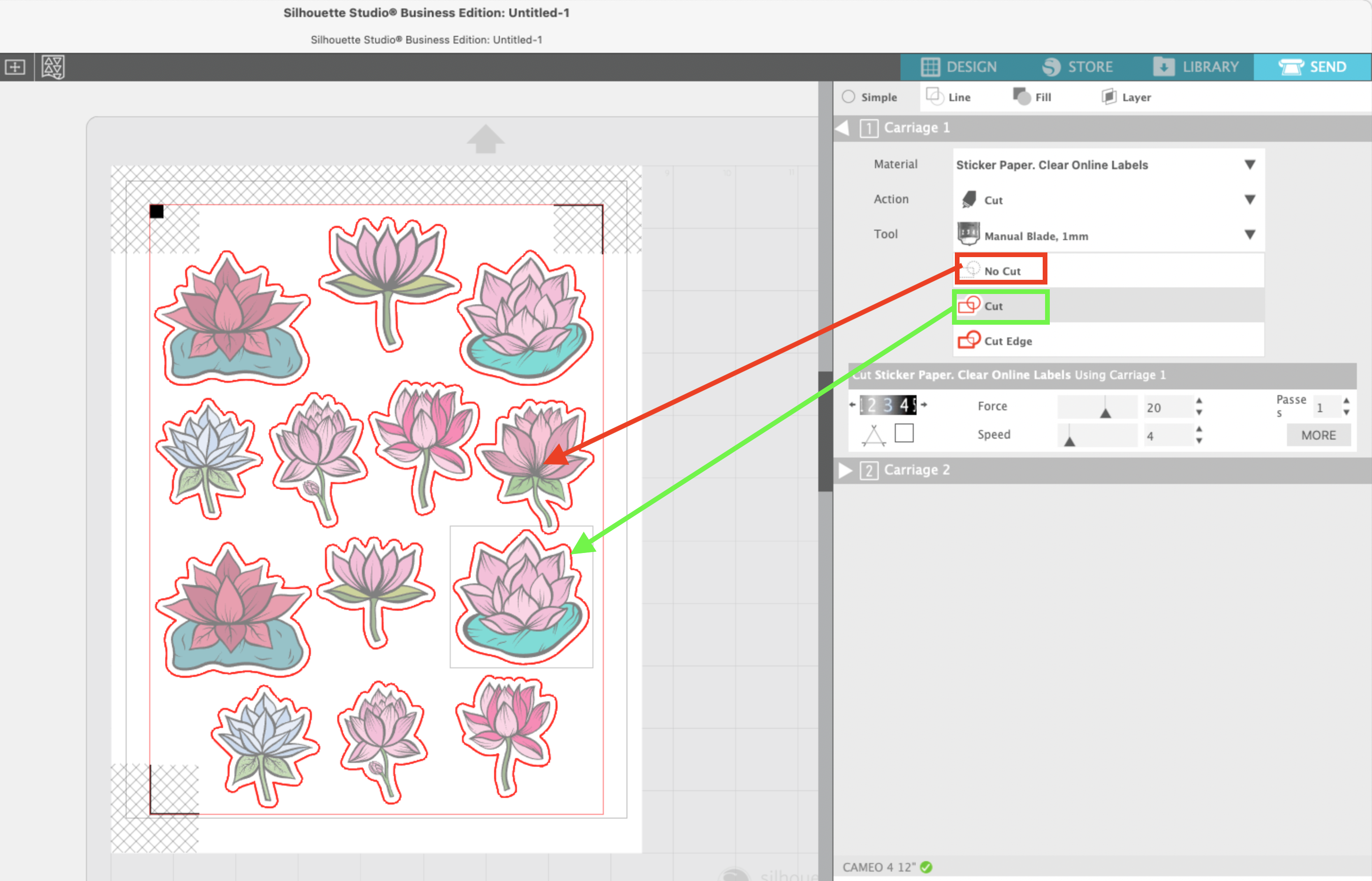This screenshot has width=1372, height=881.
Task: Click the blade depth number dial
Action: [x=888, y=405]
